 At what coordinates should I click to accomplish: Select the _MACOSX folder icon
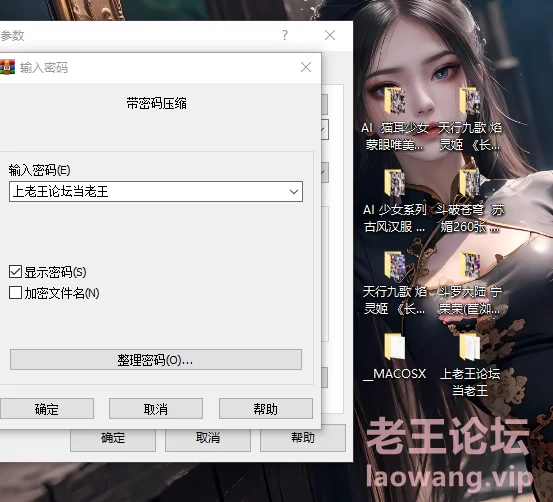click(x=395, y=346)
